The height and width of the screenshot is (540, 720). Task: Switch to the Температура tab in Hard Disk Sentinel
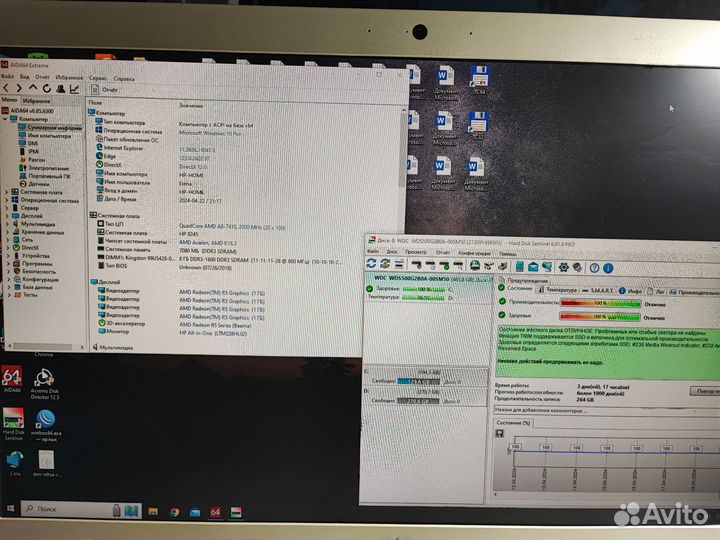pos(557,290)
